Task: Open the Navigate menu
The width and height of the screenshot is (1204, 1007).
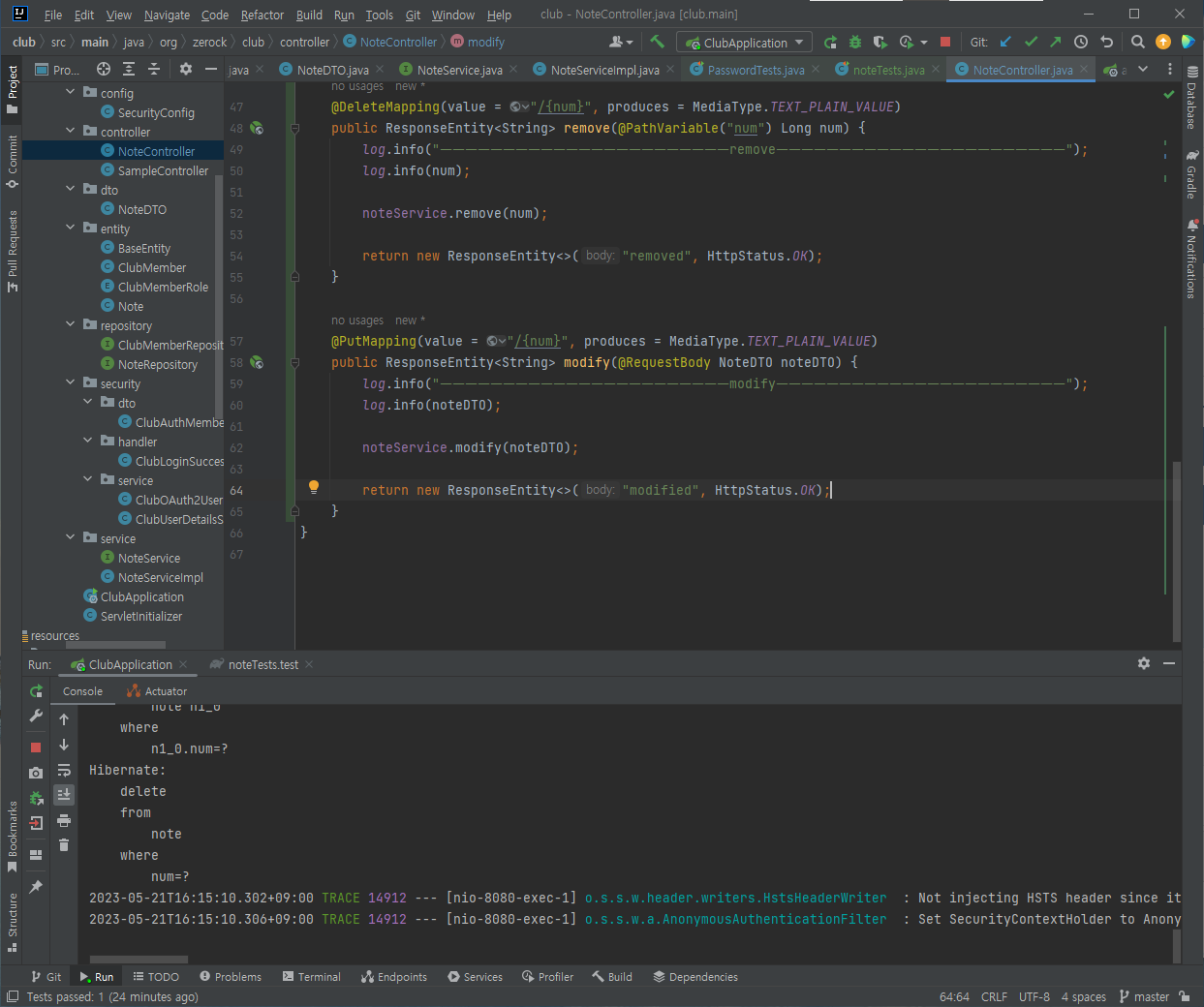Action: click(167, 15)
